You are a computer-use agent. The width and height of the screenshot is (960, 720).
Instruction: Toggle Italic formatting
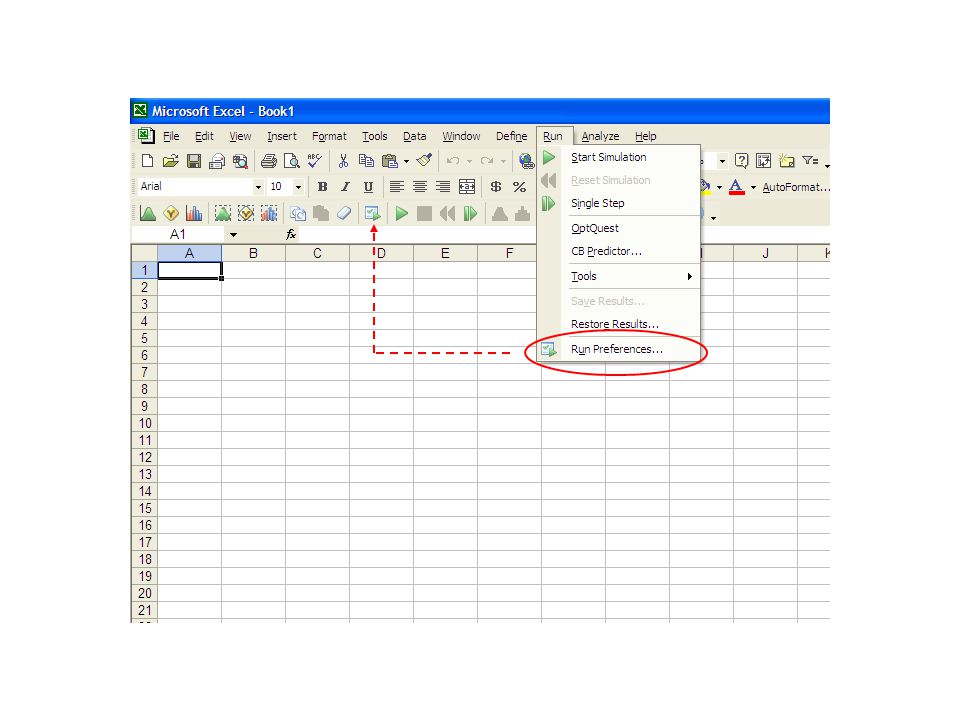tap(345, 187)
